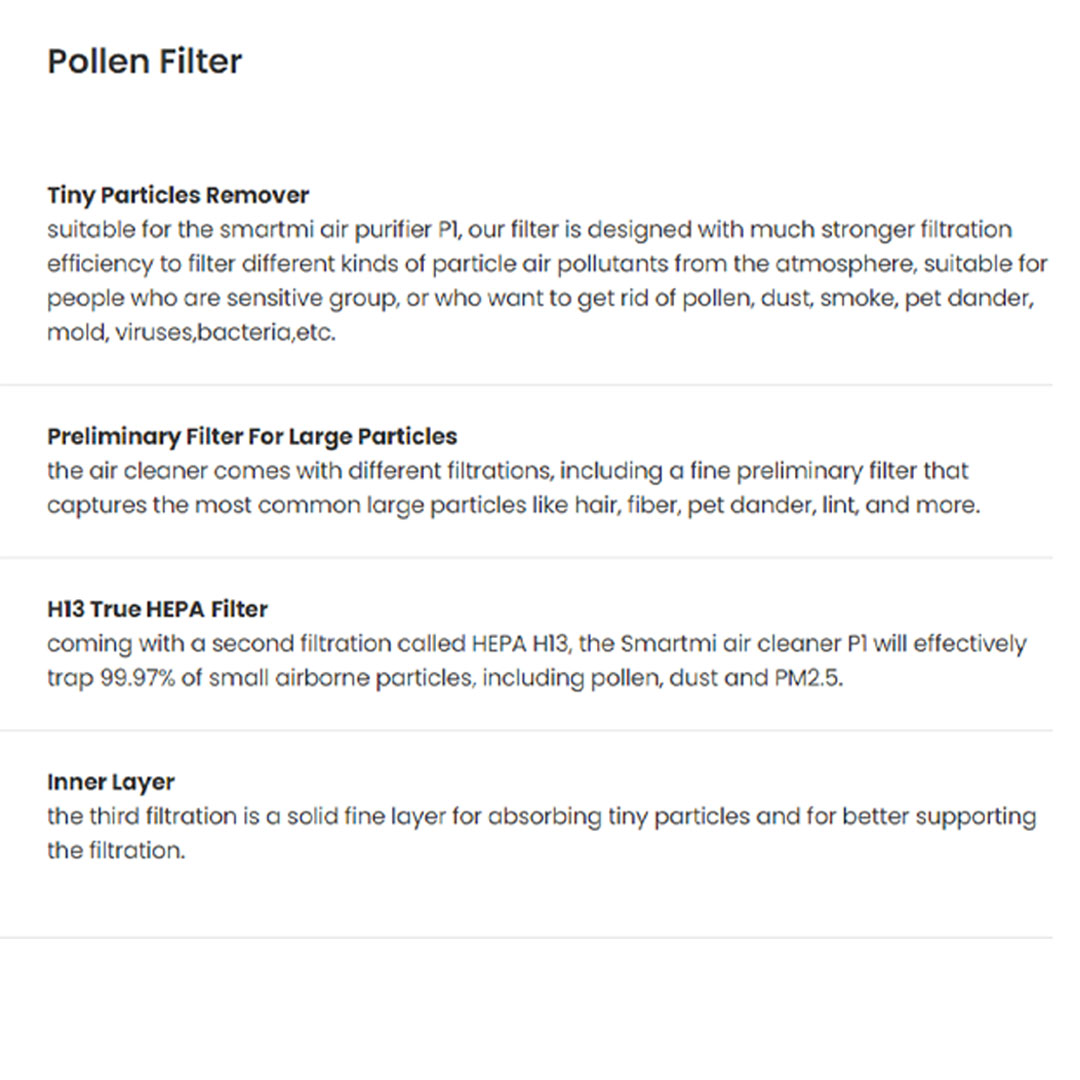1080x1080 pixels.
Task: Expand the "Tiny Particles Remover" section heading
Action: (x=178, y=195)
